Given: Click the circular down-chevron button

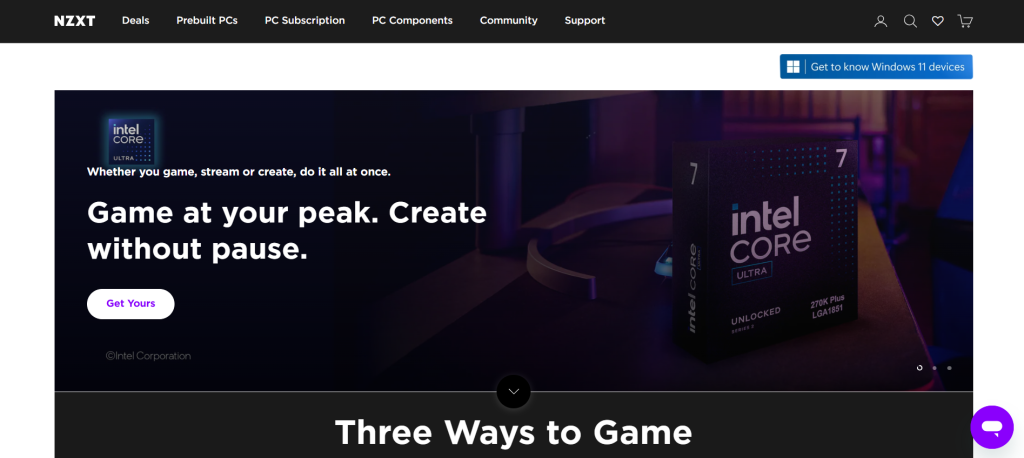Looking at the screenshot, I should [x=513, y=391].
